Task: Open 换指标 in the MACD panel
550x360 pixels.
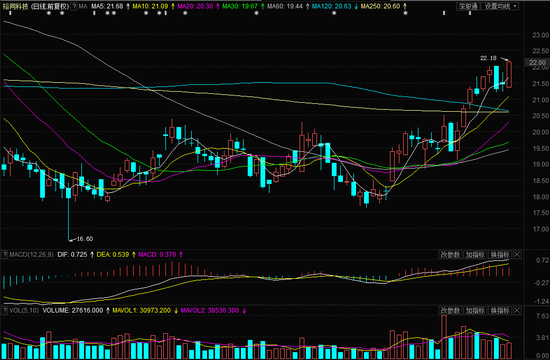Action: 500,255
